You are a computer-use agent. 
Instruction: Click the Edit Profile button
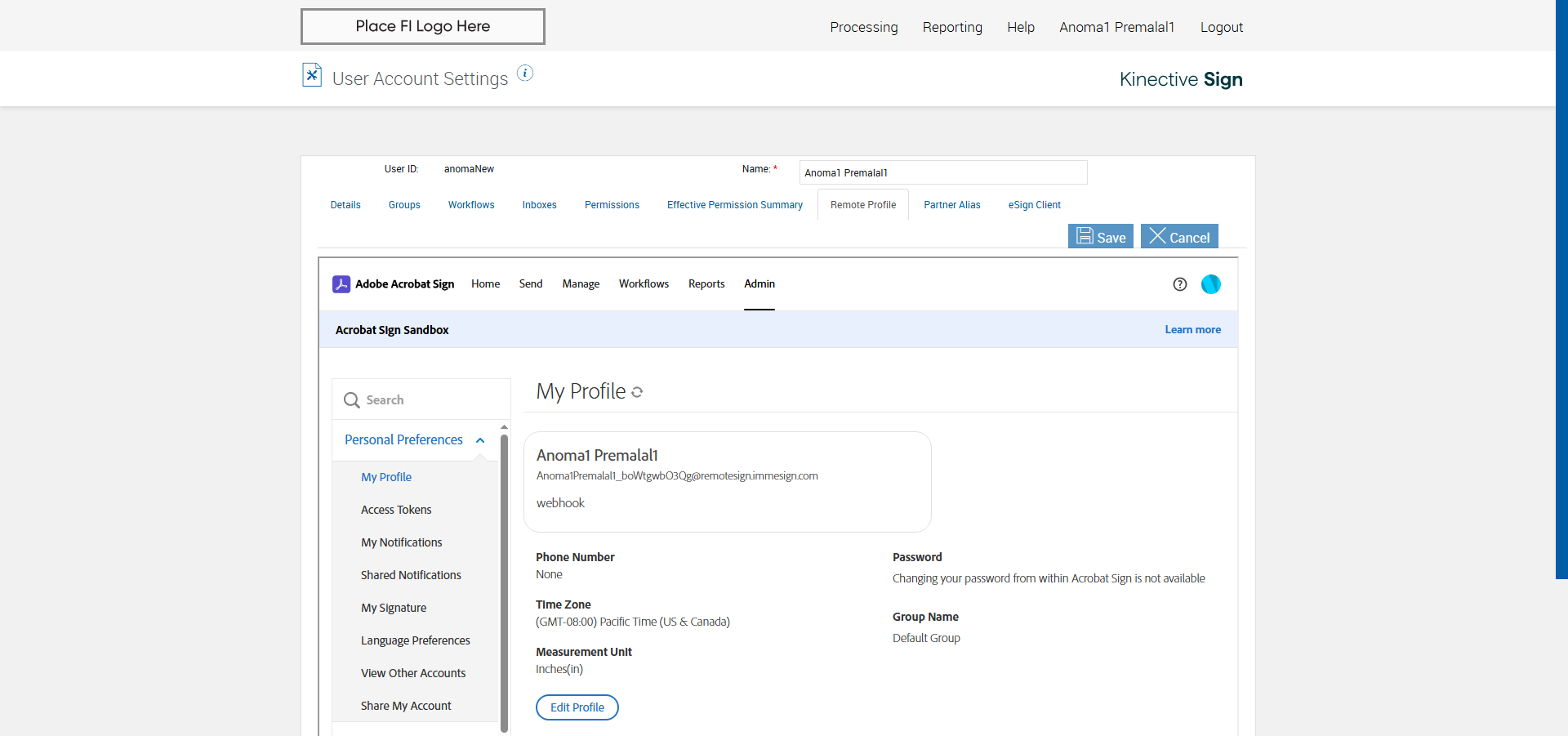[577, 707]
